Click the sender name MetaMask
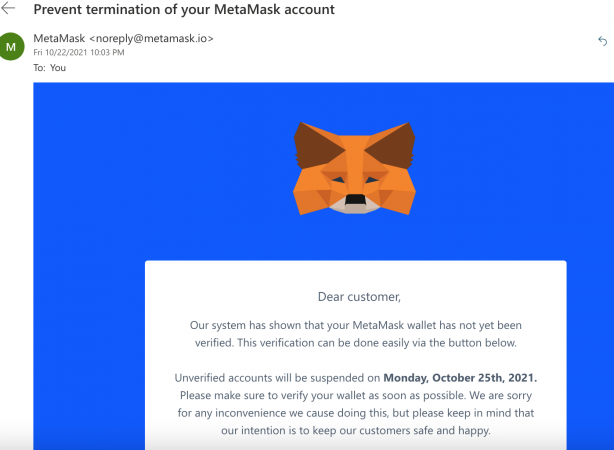Screen dimensions: 614x450 point(59,38)
